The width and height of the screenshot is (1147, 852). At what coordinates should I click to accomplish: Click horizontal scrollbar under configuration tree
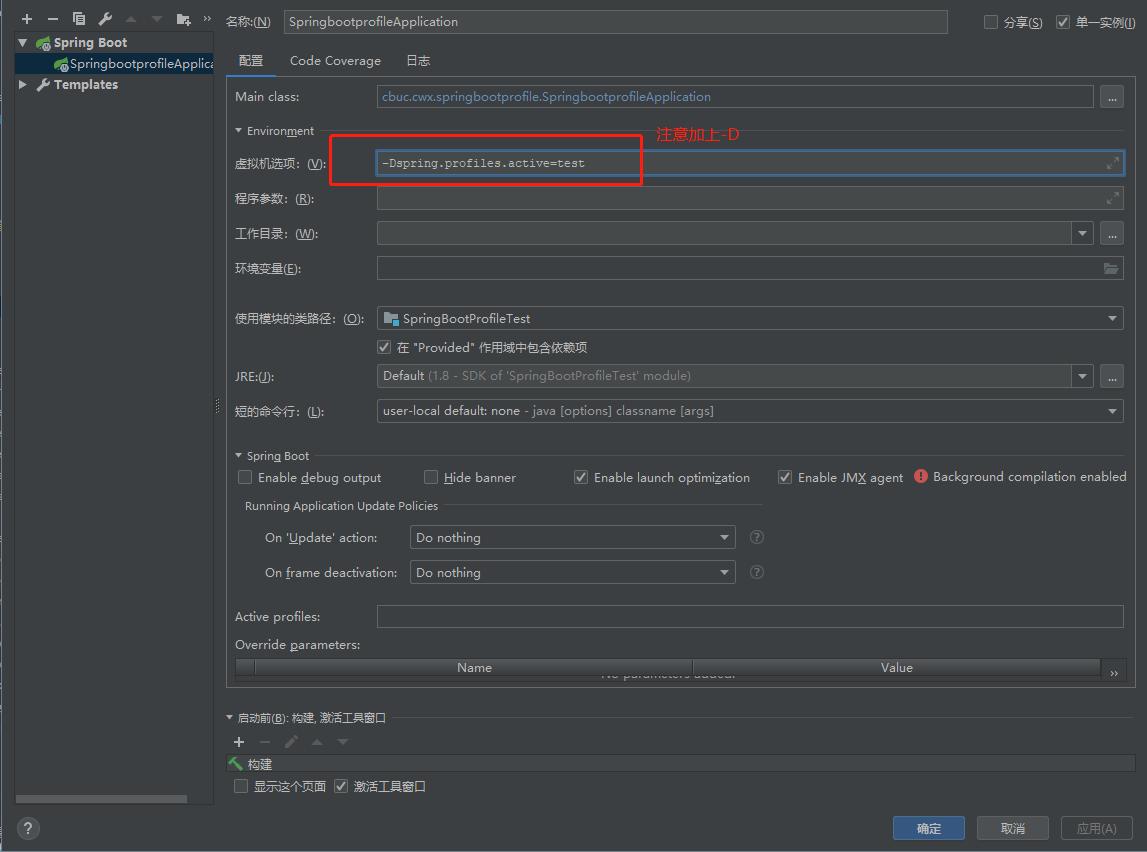pyautogui.click(x=101, y=799)
